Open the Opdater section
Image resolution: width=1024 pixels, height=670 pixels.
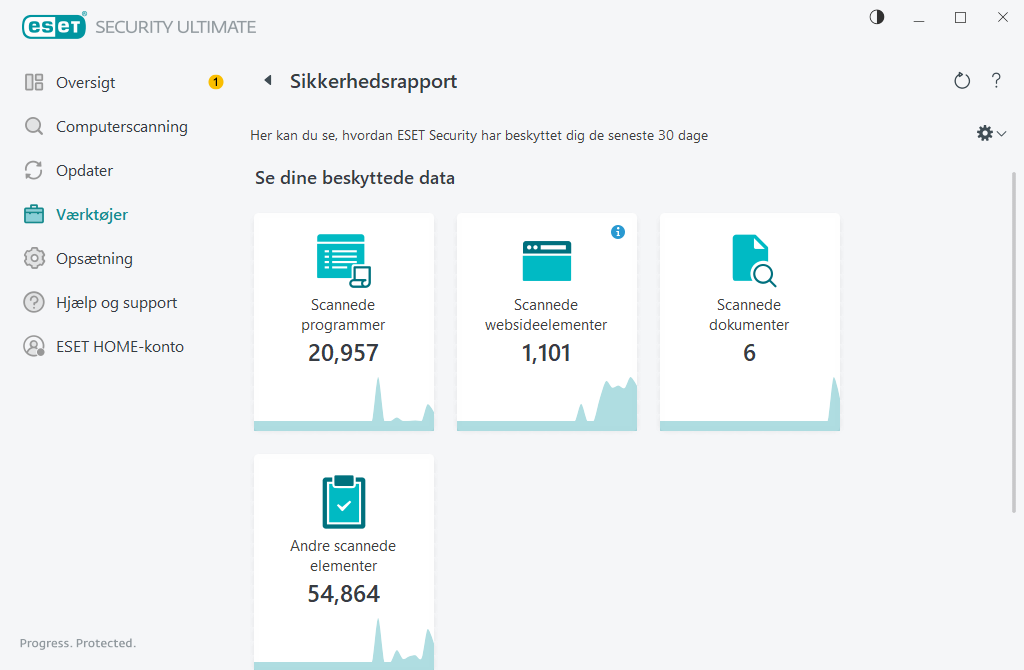[x=84, y=170]
